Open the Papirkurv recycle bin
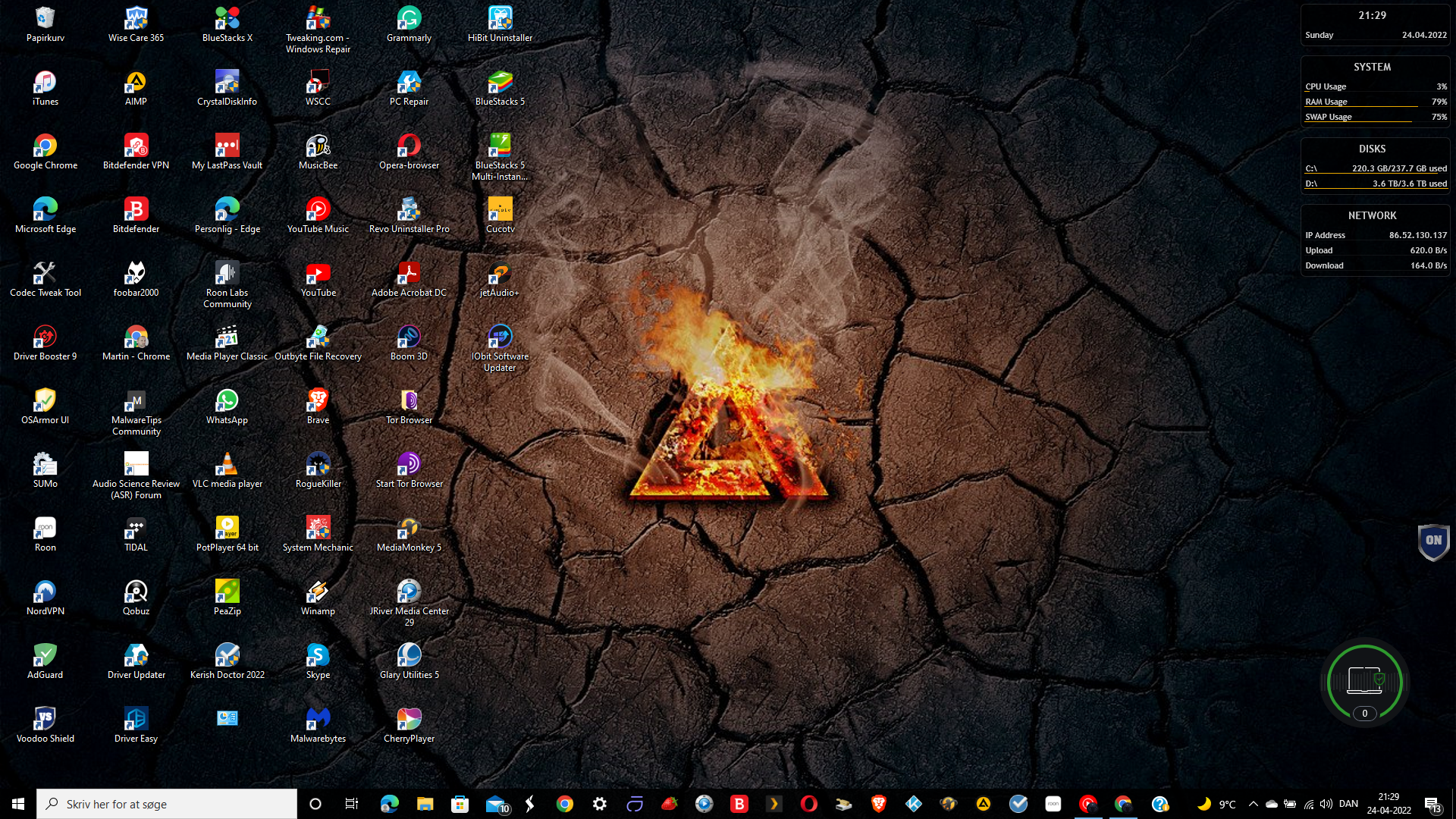This screenshot has height=819, width=1456. (x=45, y=18)
